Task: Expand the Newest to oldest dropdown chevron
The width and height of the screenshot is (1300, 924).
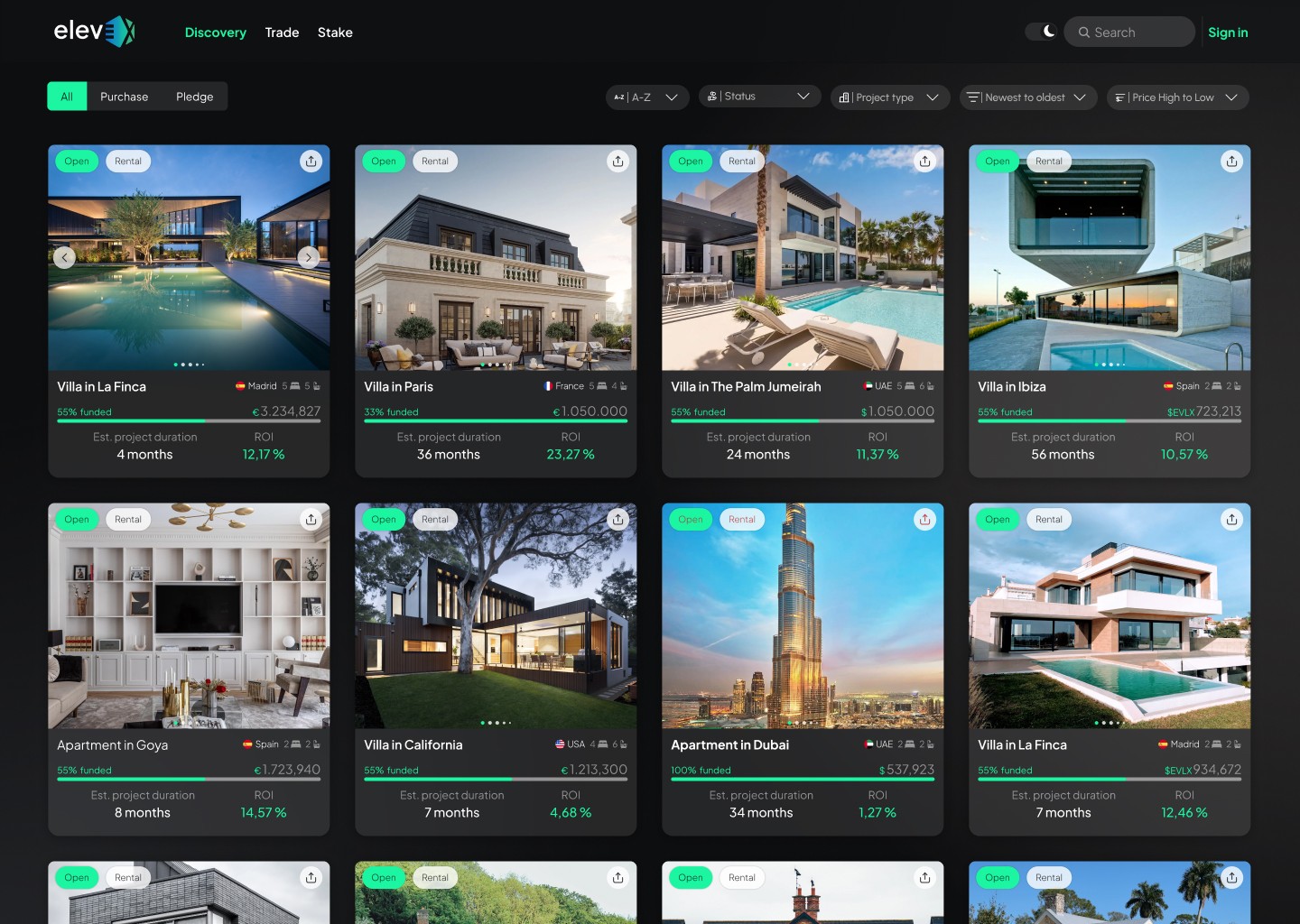Action: (x=1080, y=97)
